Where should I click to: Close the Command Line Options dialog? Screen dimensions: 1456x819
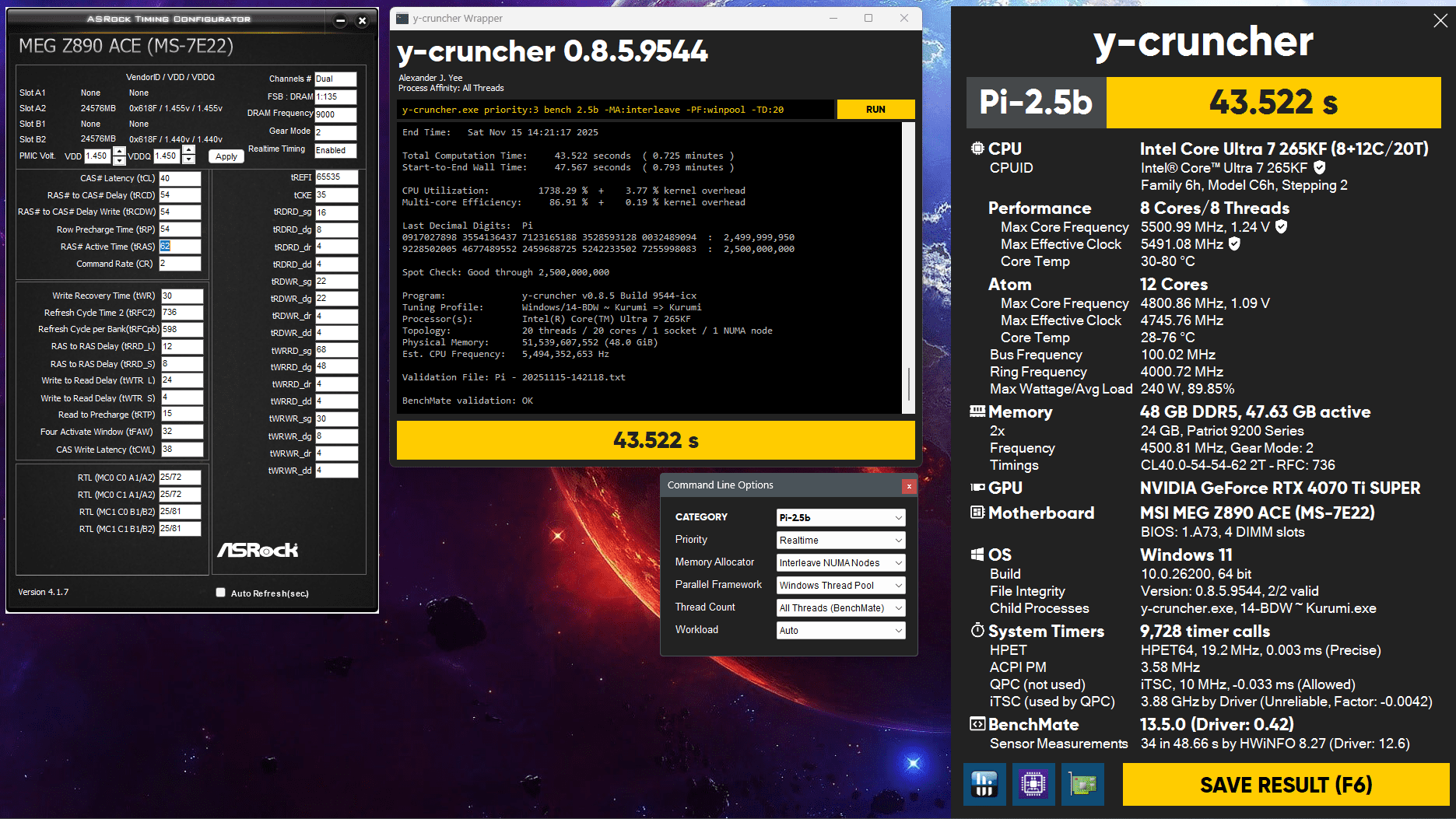pyautogui.click(x=908, y=486)
